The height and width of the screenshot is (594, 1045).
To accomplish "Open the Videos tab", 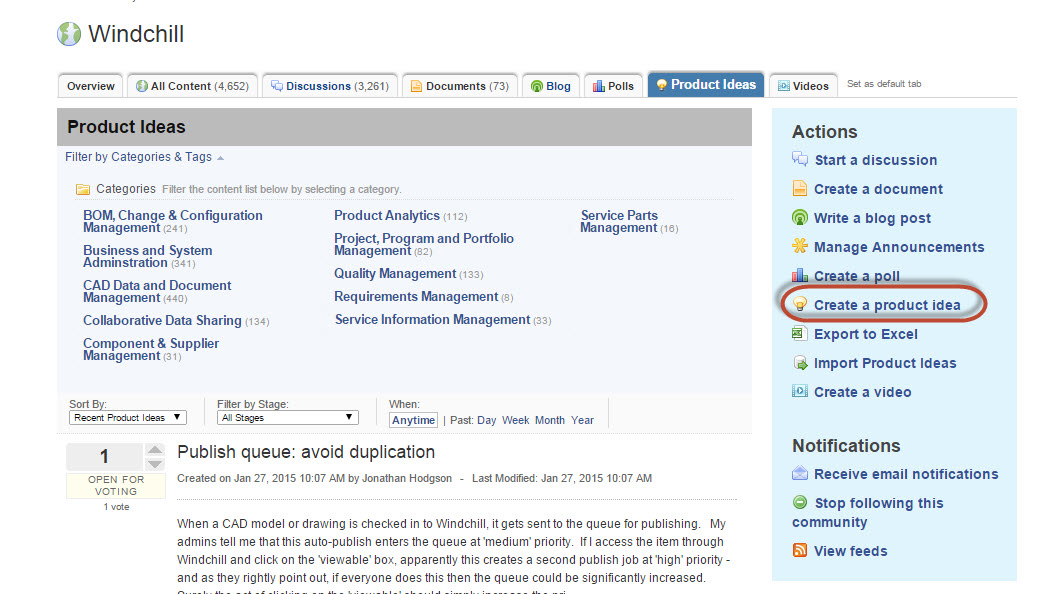I will click(803, 86).
